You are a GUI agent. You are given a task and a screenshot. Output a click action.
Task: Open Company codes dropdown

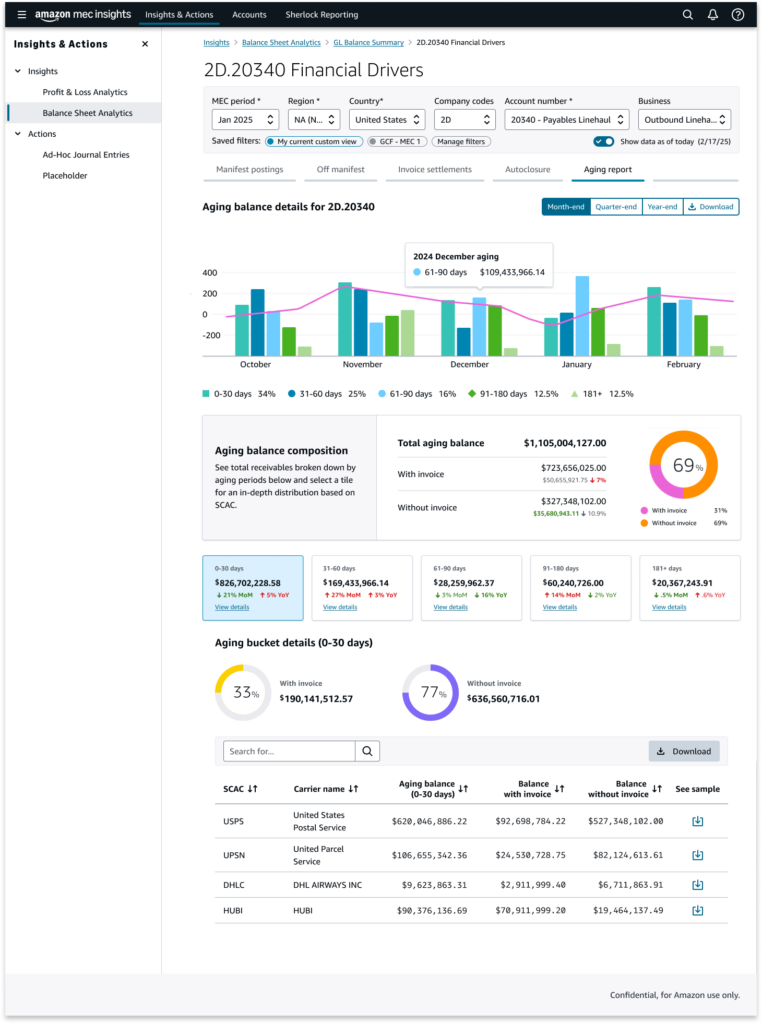(465, 120)
